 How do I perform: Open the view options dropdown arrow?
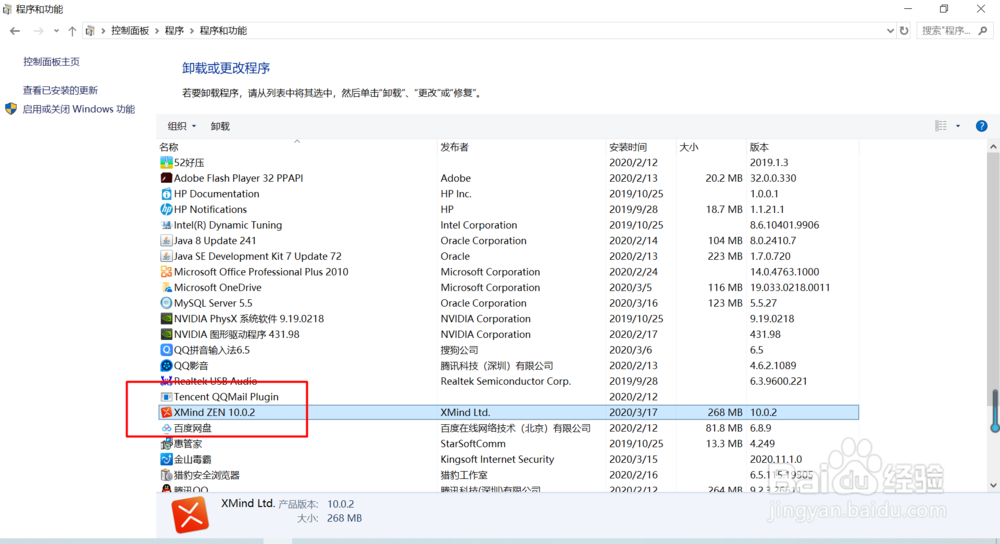pos(958,126)
